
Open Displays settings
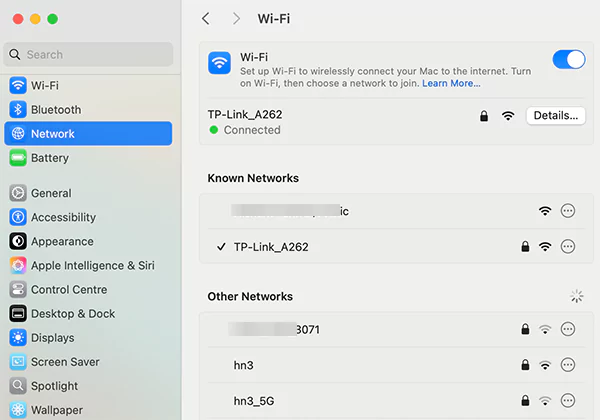(88, 338)
